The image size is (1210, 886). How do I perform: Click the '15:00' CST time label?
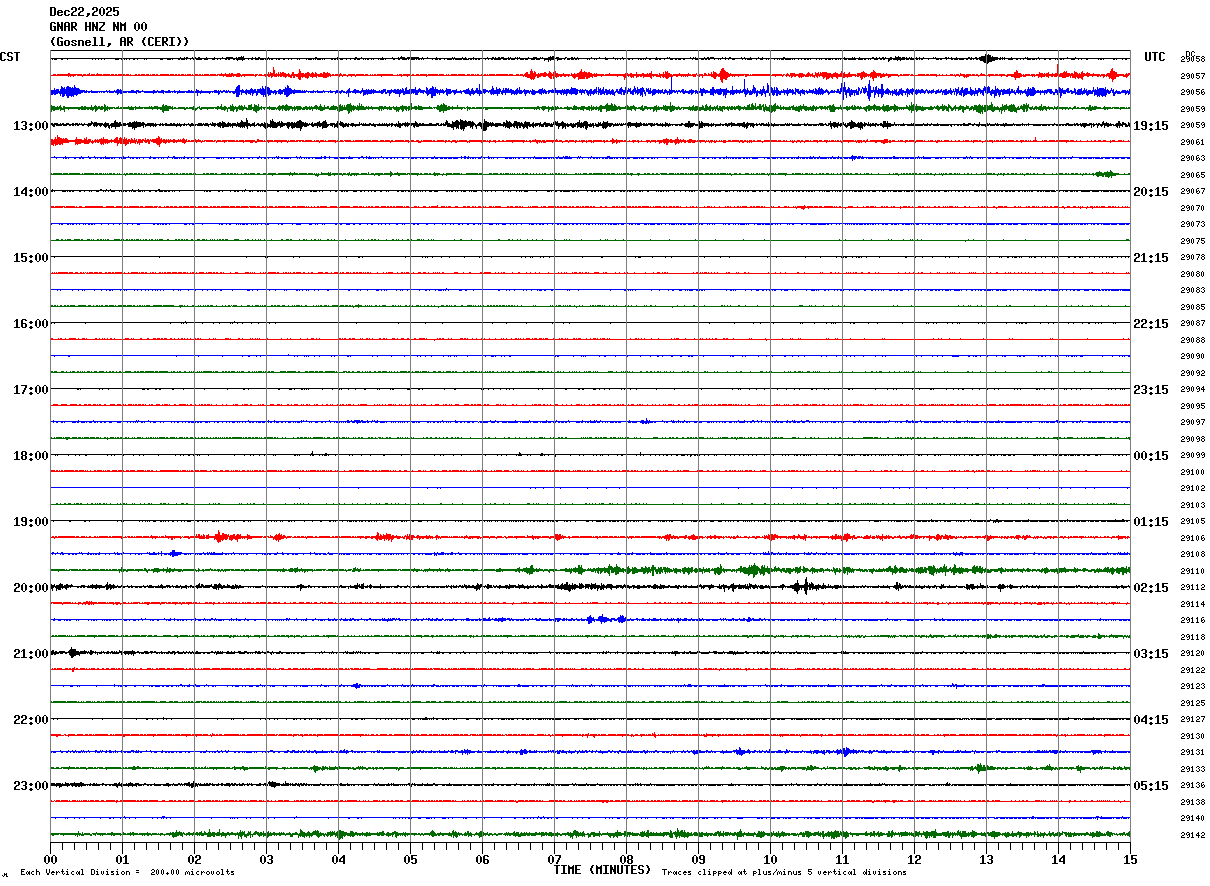[30, 258]
